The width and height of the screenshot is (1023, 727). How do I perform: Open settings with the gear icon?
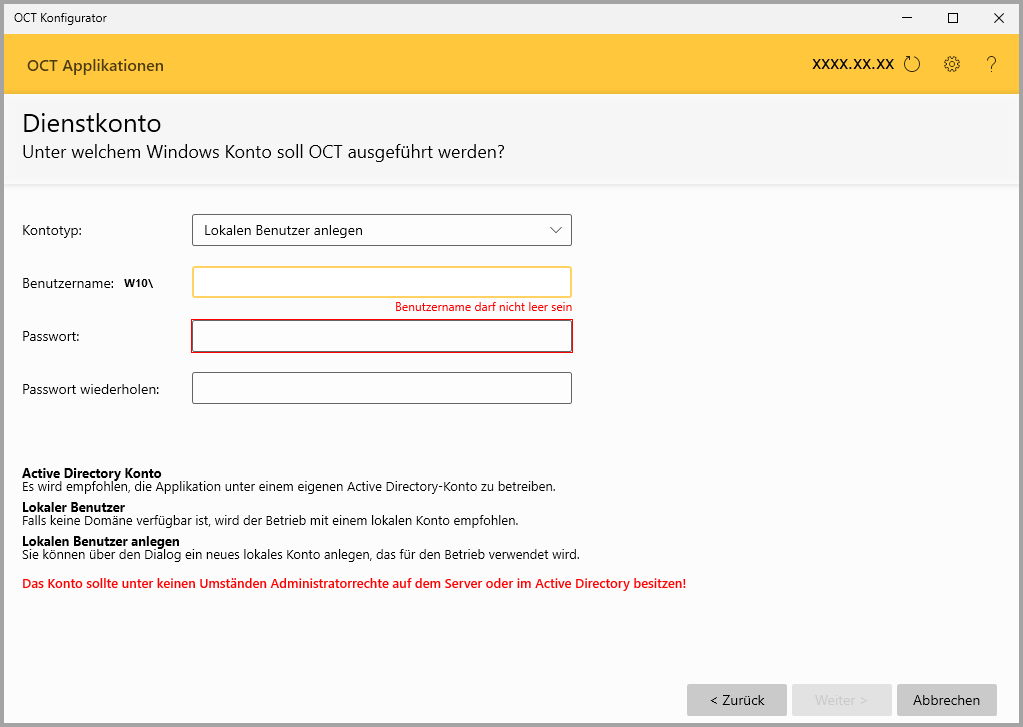[x=951, y=65]
